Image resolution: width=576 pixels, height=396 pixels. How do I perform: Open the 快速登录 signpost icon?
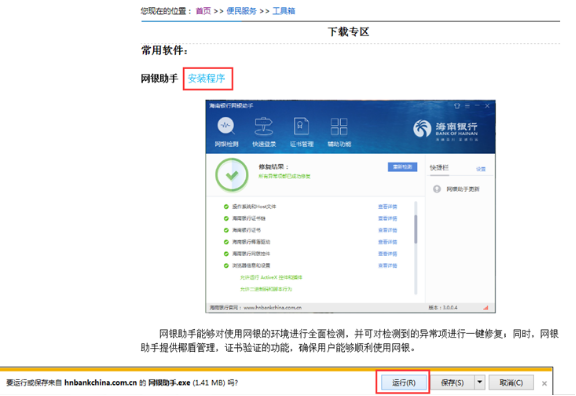263,127
